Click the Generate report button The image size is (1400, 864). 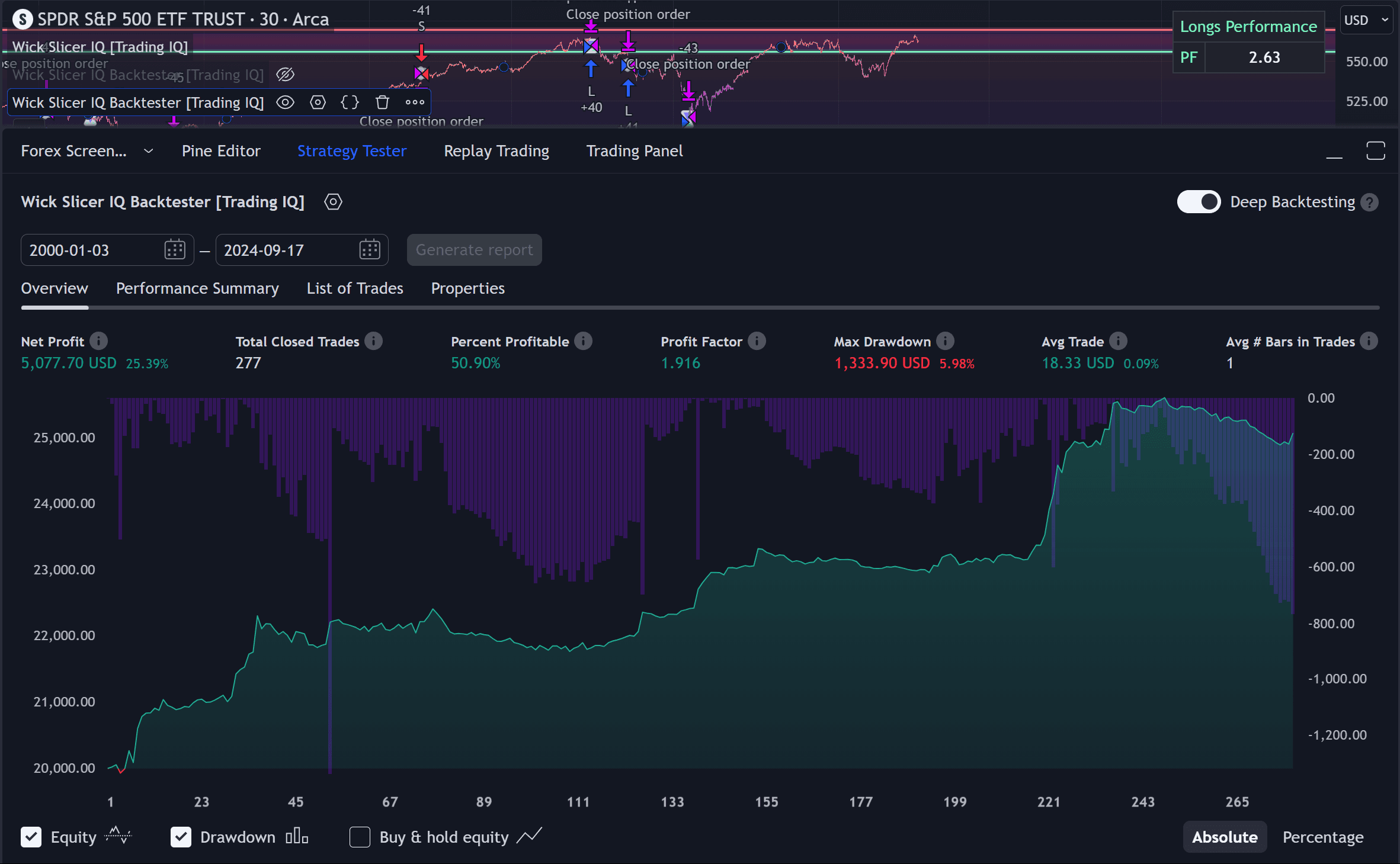click(474, 250)
